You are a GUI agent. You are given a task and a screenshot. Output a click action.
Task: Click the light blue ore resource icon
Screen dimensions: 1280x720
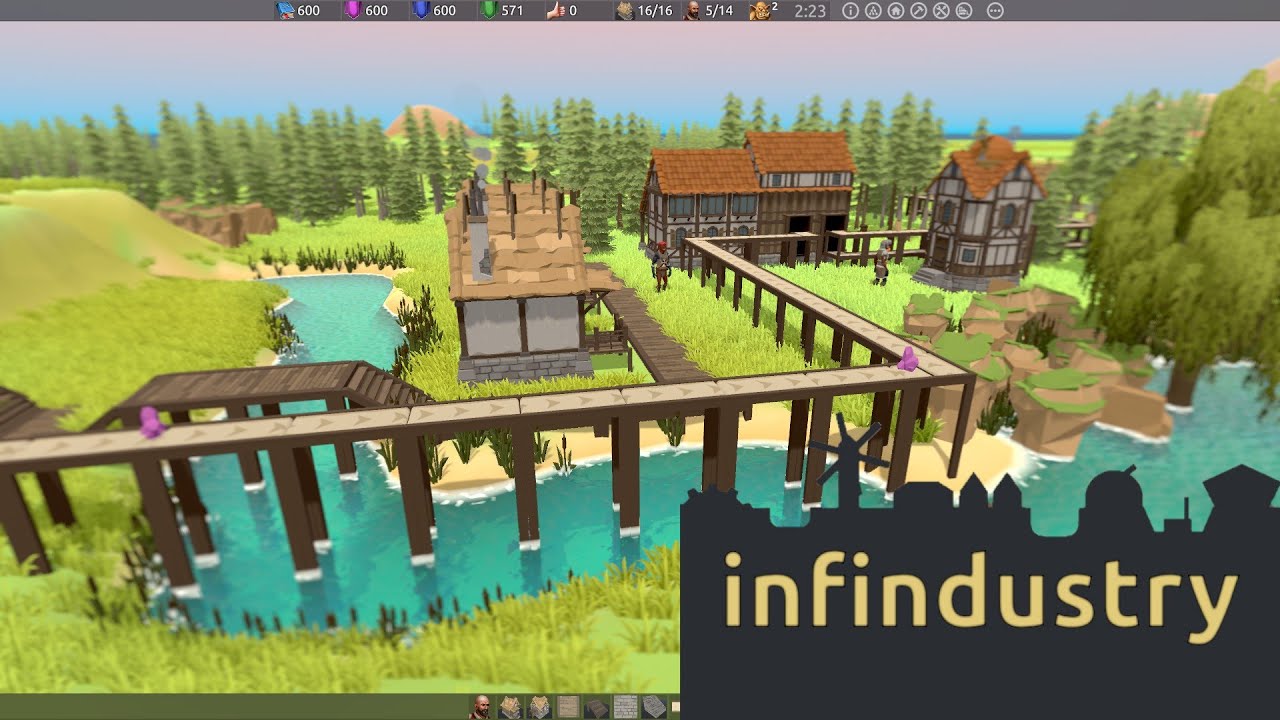(x=285, y=11)
